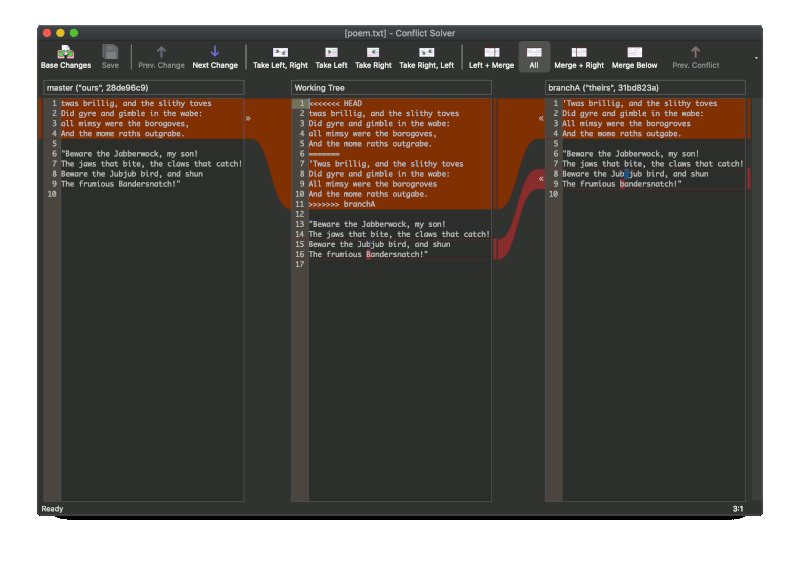Expand the toolbar overflow chevron
The height and width of the screenshot is (565, 800).
pos(756,58)
